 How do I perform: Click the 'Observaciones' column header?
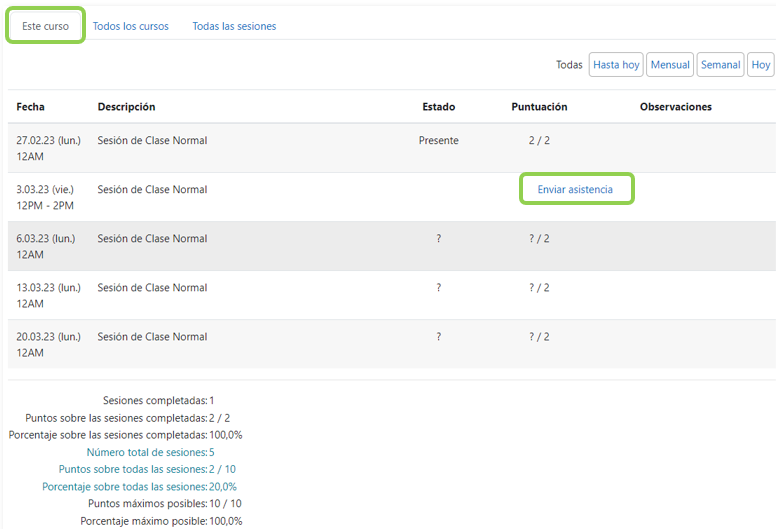point(675,107)
